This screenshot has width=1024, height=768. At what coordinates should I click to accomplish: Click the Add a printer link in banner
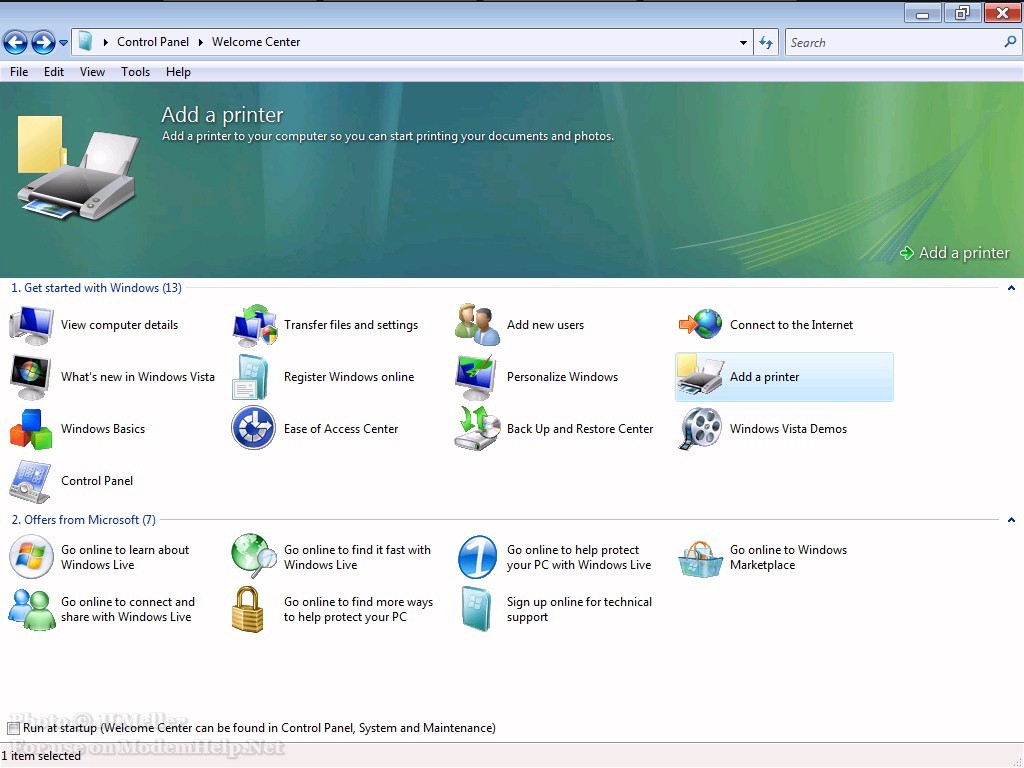pos(955,253)
